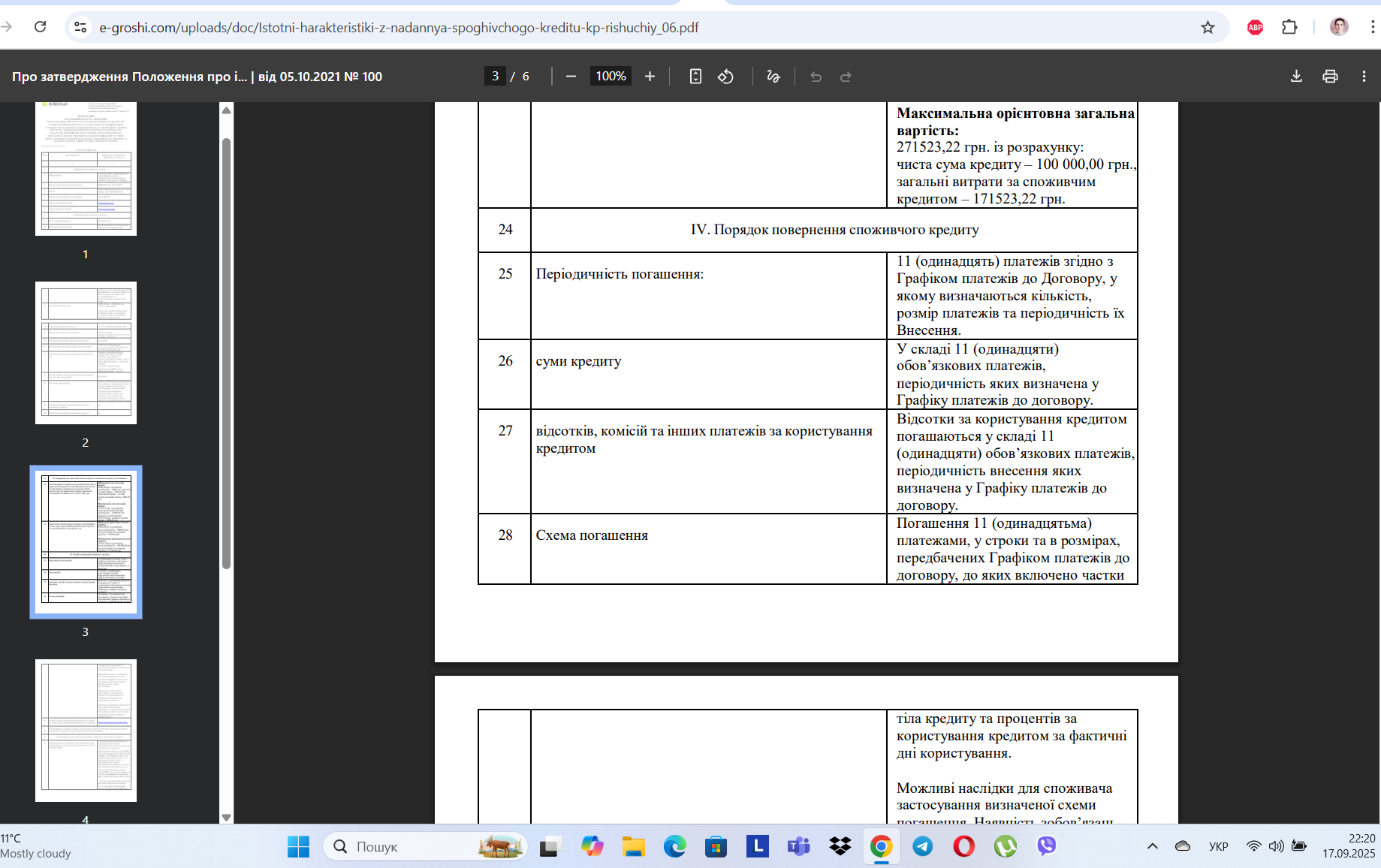
Task: Print the PDF document
Action: coord(1330,77)
